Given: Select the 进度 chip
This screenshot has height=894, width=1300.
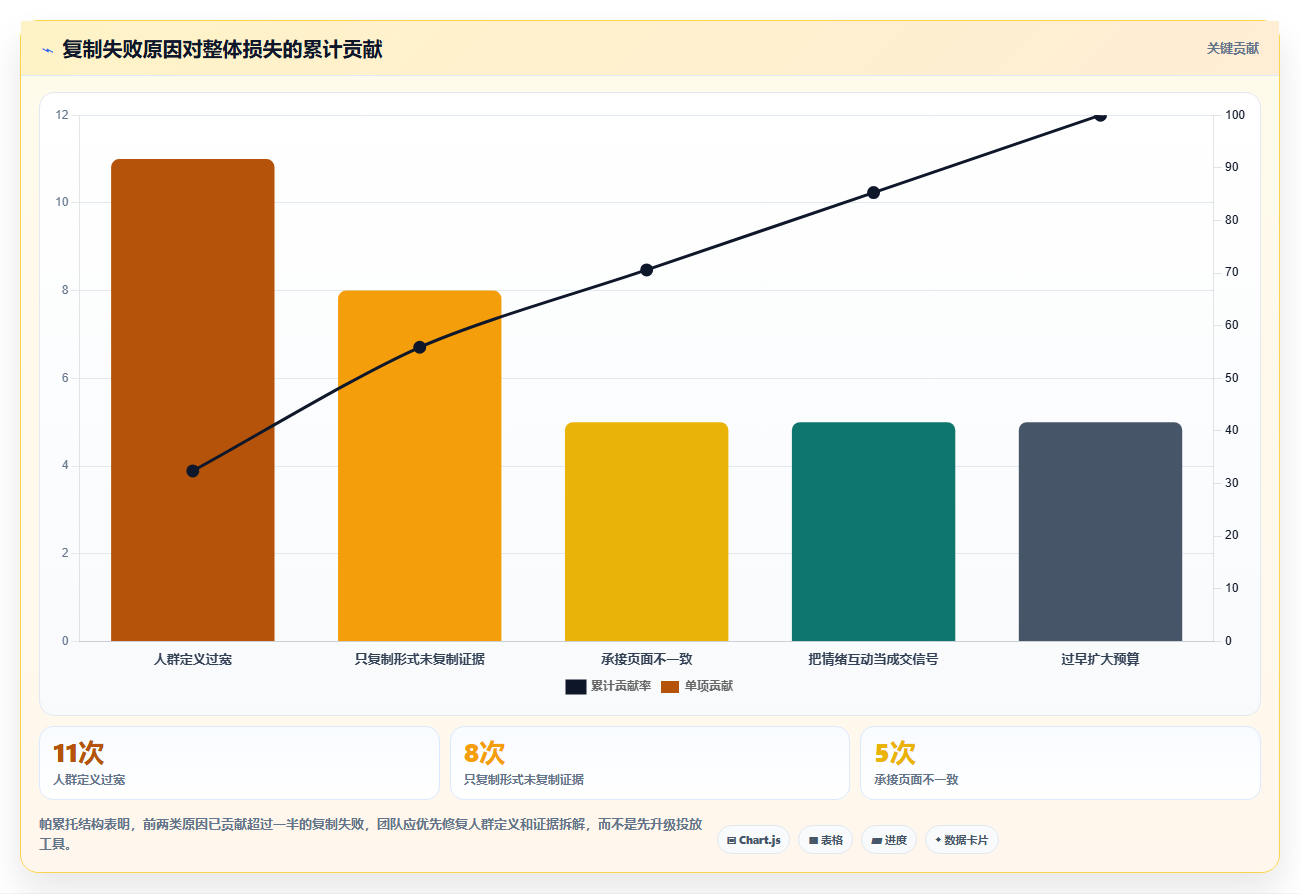Looking at the screenshot, I should [x=889, y=840].
